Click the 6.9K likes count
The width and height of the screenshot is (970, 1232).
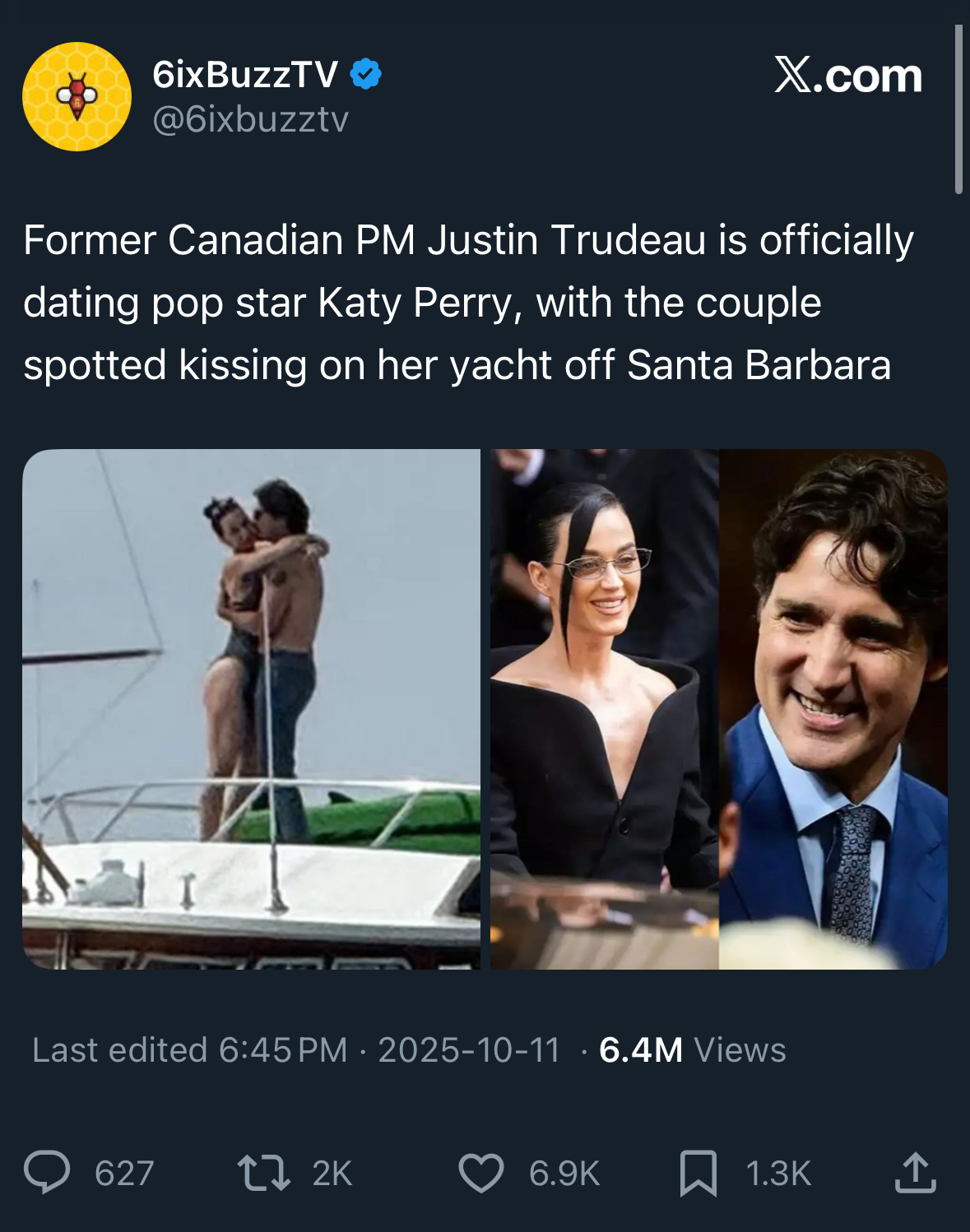pos(564,1174)
